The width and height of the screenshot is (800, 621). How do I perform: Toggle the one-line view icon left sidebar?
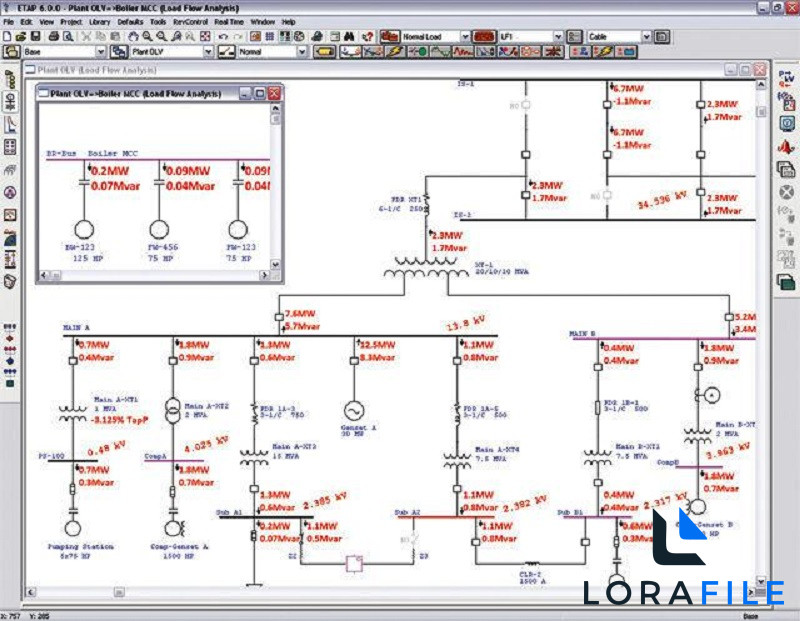tap(10, 102)
